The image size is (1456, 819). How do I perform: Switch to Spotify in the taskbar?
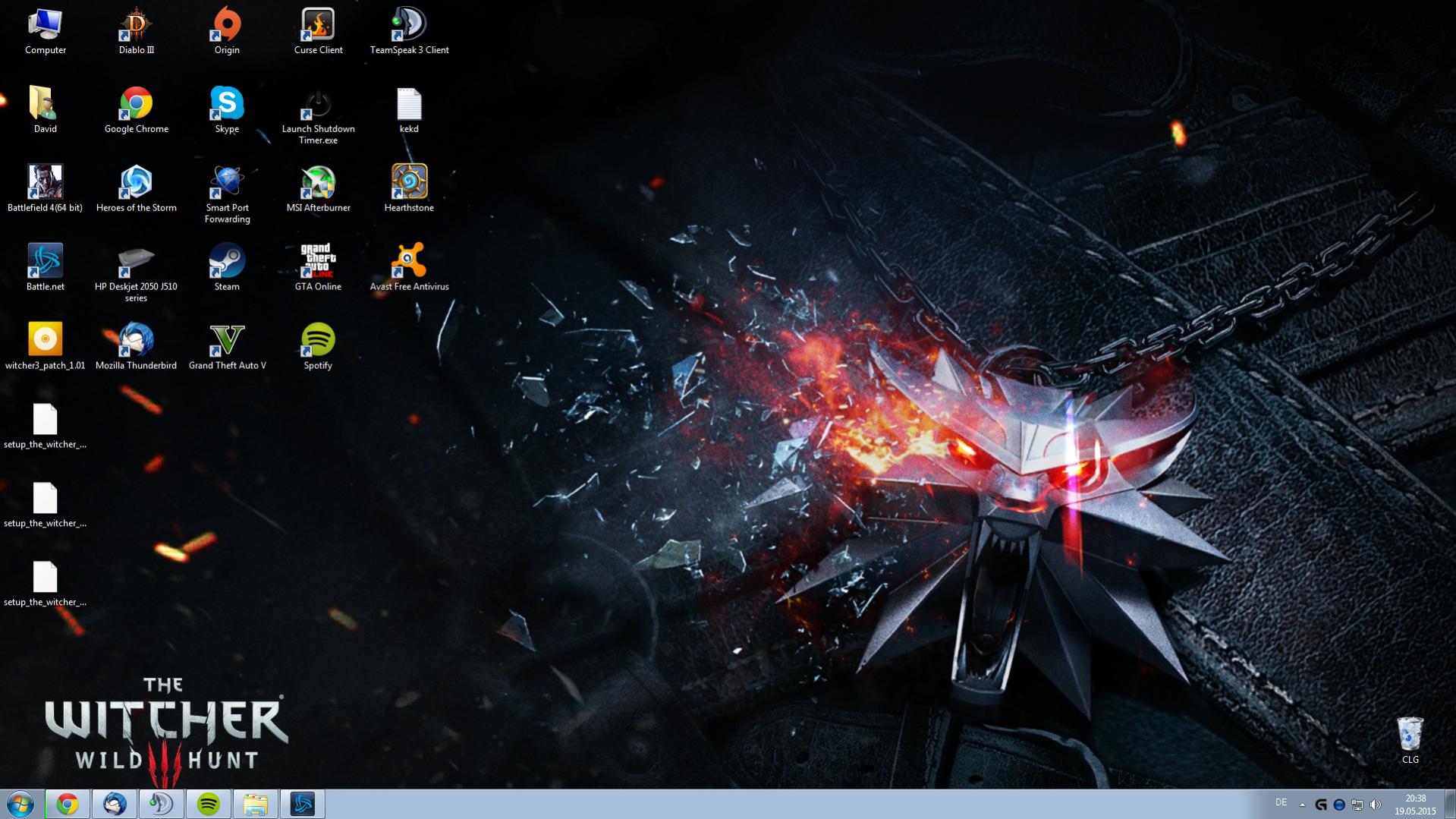209,804
